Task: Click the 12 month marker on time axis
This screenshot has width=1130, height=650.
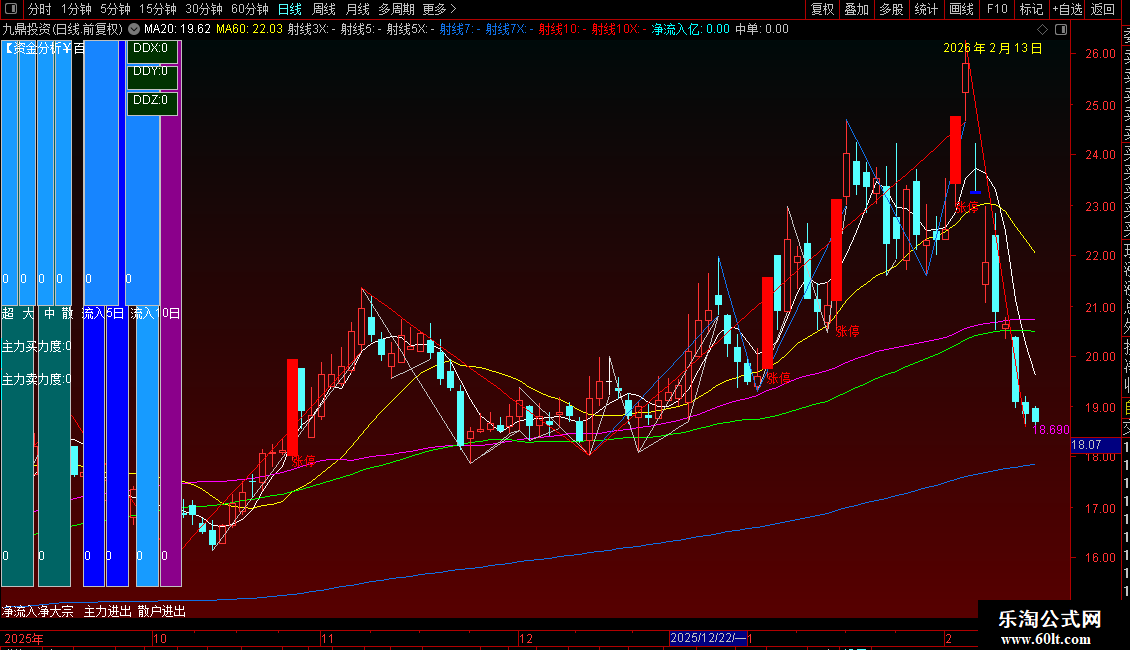Action: click(526, 638)
